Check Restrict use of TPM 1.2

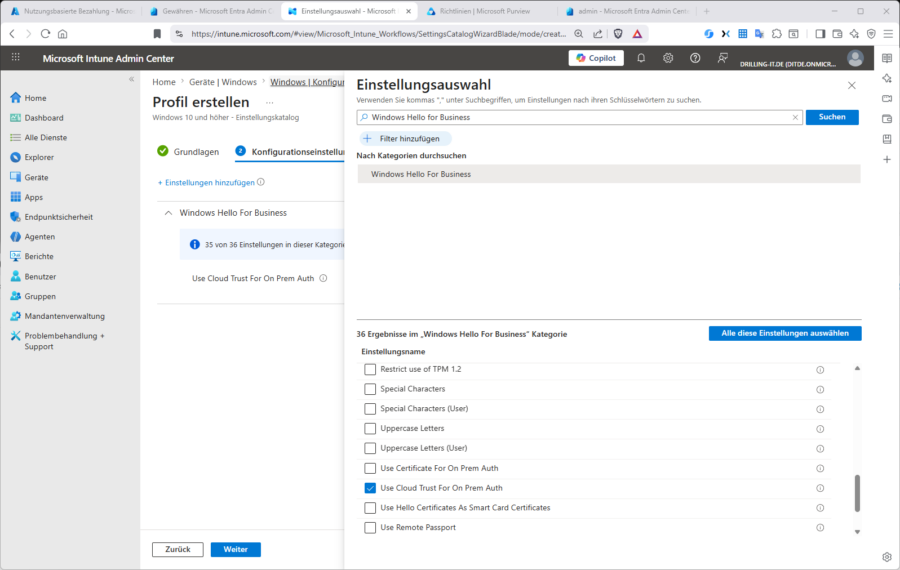tap(370, 370)
